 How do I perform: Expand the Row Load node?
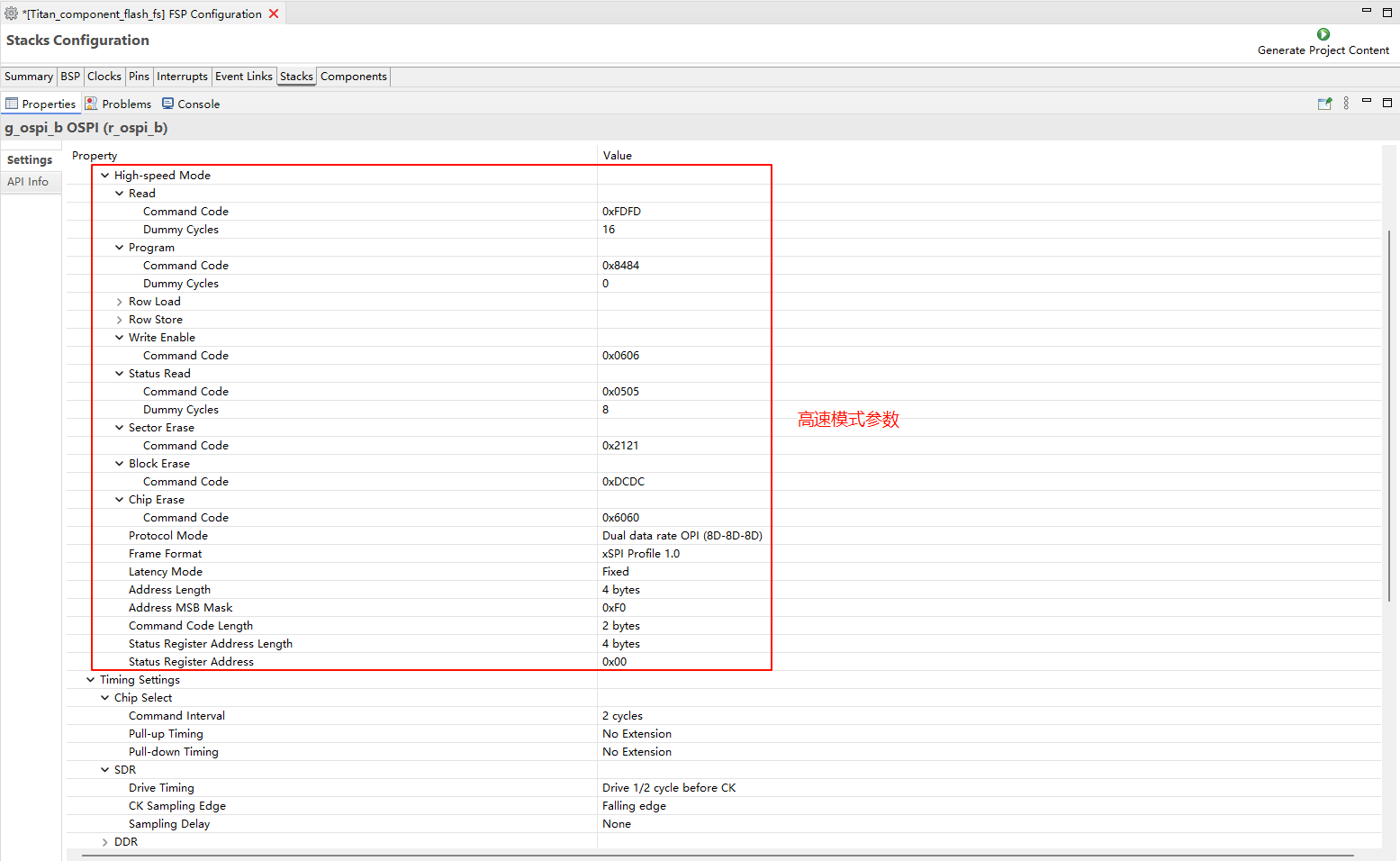click(120, 302)
